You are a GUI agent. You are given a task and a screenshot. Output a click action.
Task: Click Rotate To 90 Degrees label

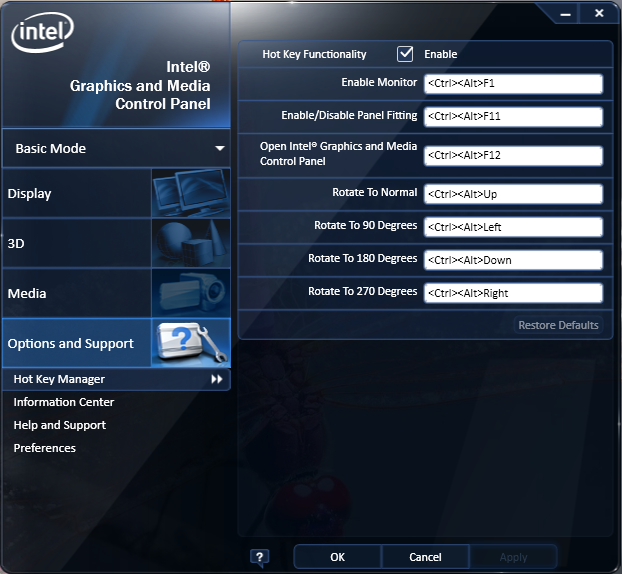point(366,225)
